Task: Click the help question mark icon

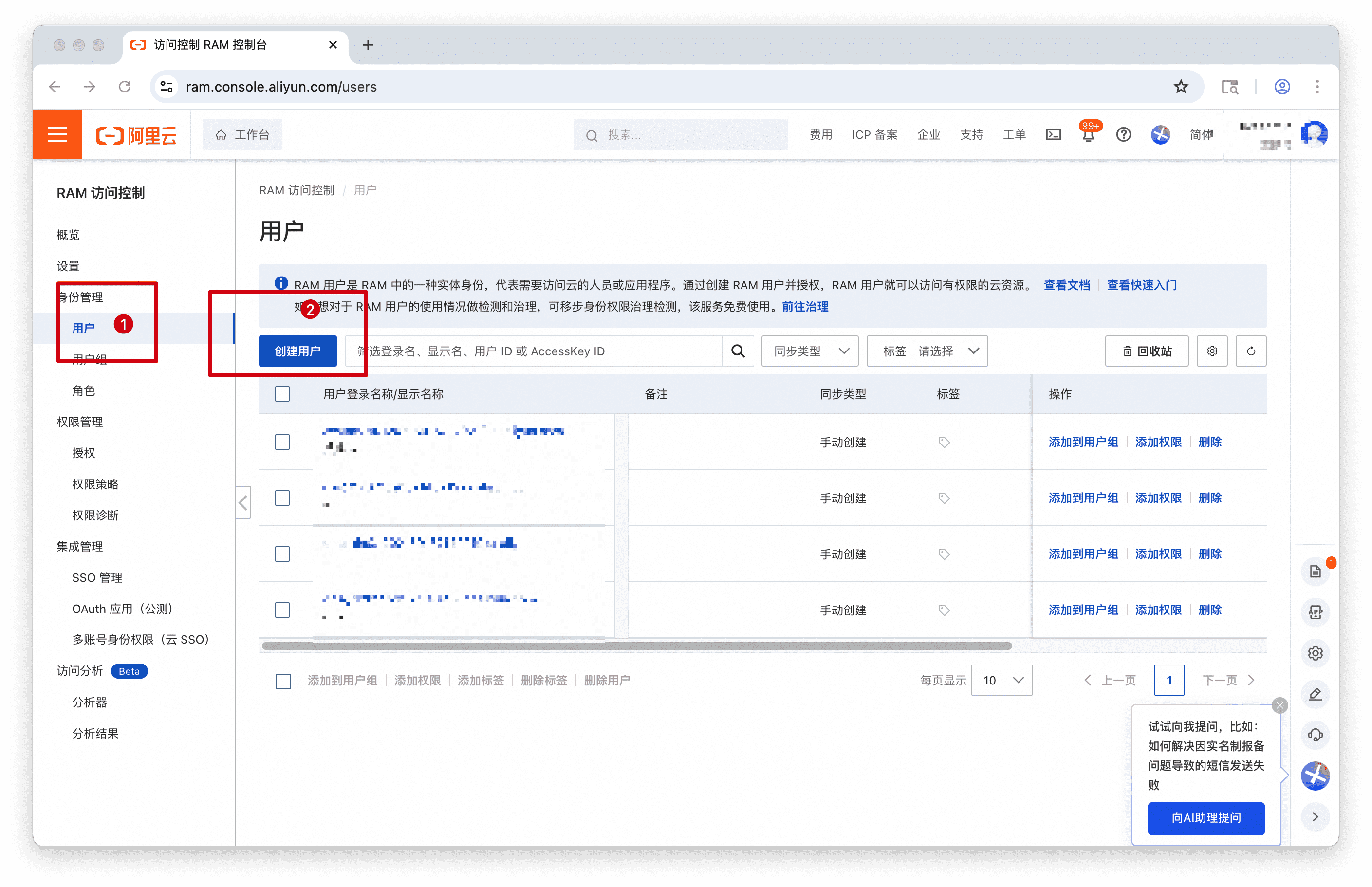Action: tap(1123, 135)
